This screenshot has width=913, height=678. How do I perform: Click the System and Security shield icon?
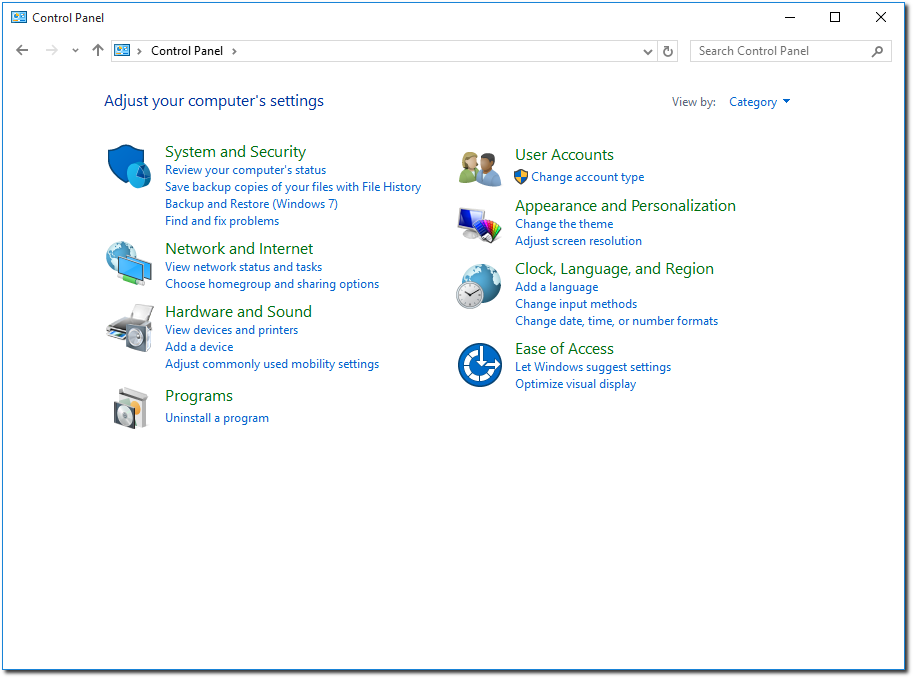[129, 167]
